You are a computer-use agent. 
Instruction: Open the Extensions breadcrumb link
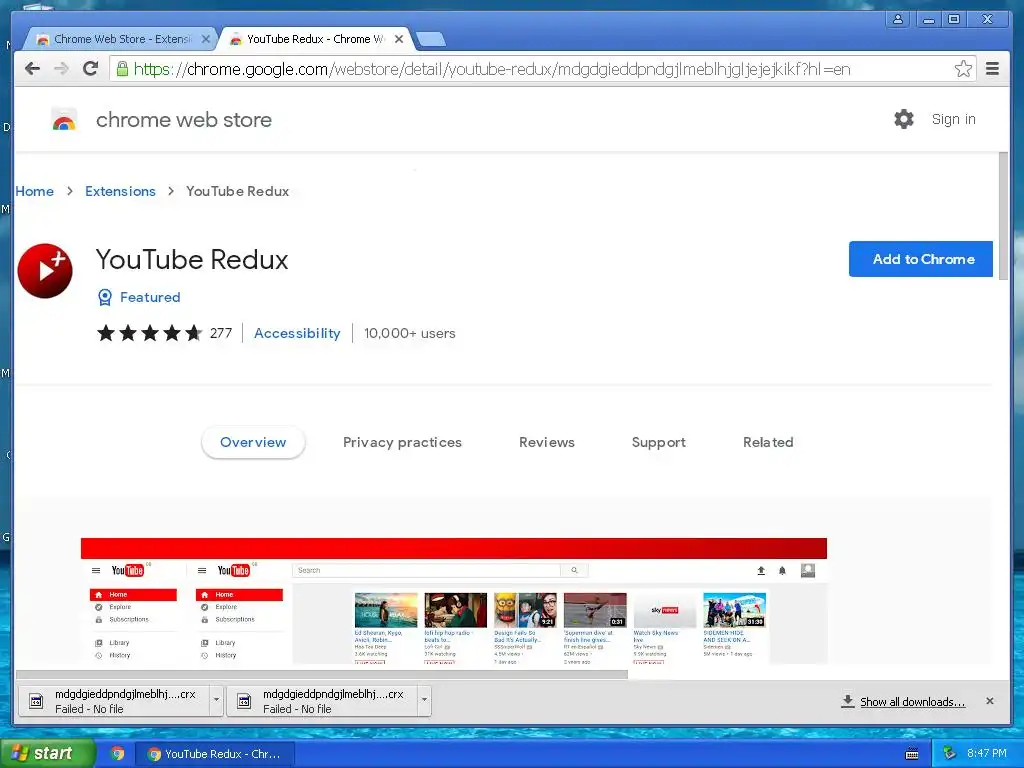(120, 191)
